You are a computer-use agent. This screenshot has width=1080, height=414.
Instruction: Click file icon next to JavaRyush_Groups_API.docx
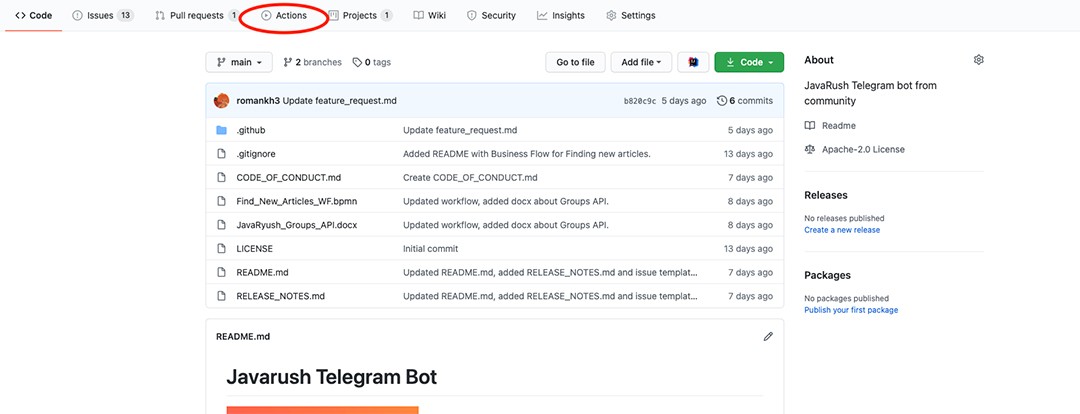(221, 225)
